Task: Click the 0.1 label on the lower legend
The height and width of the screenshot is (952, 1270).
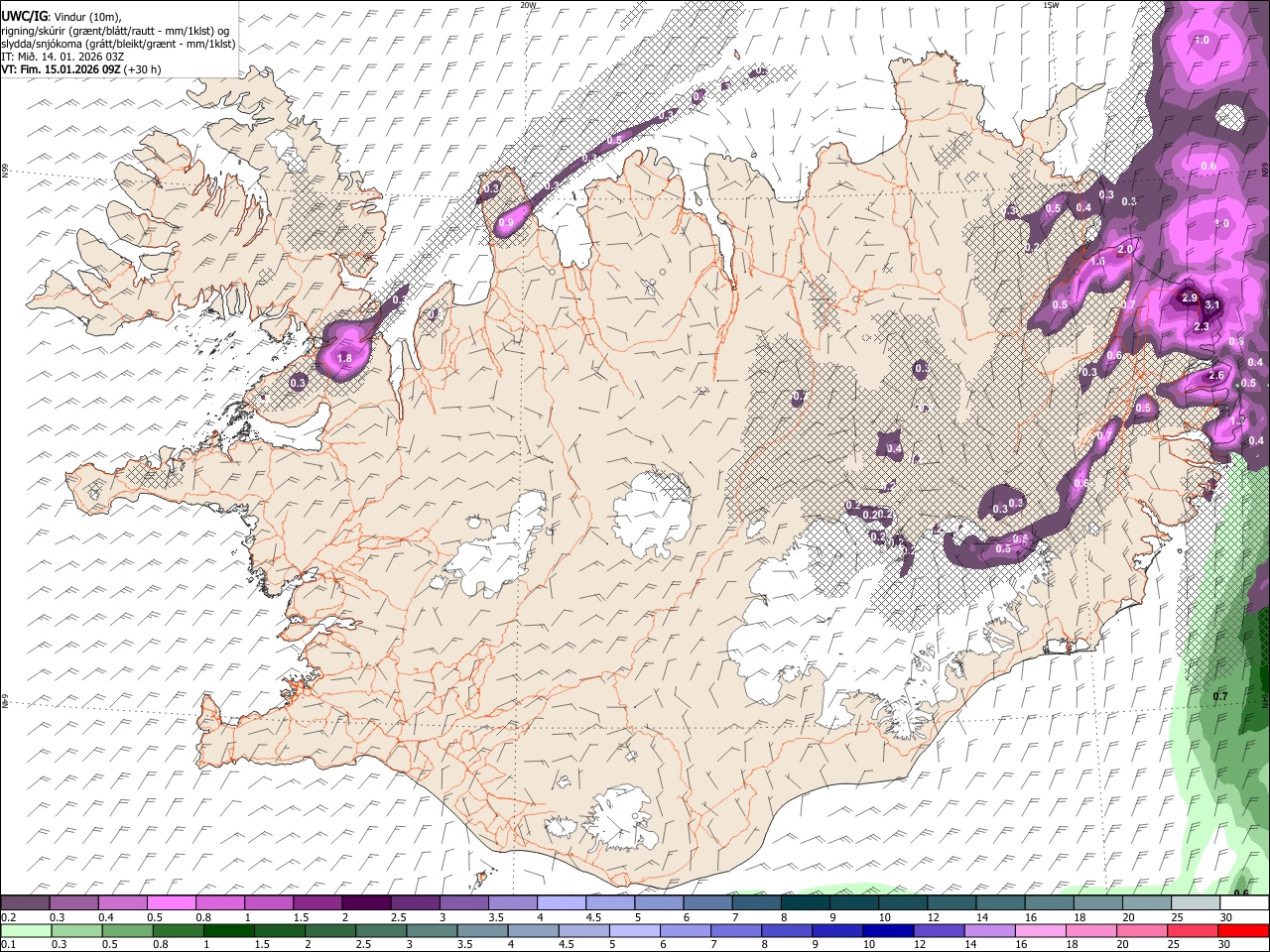Action: pyautogui.click(x=8, y=945)
